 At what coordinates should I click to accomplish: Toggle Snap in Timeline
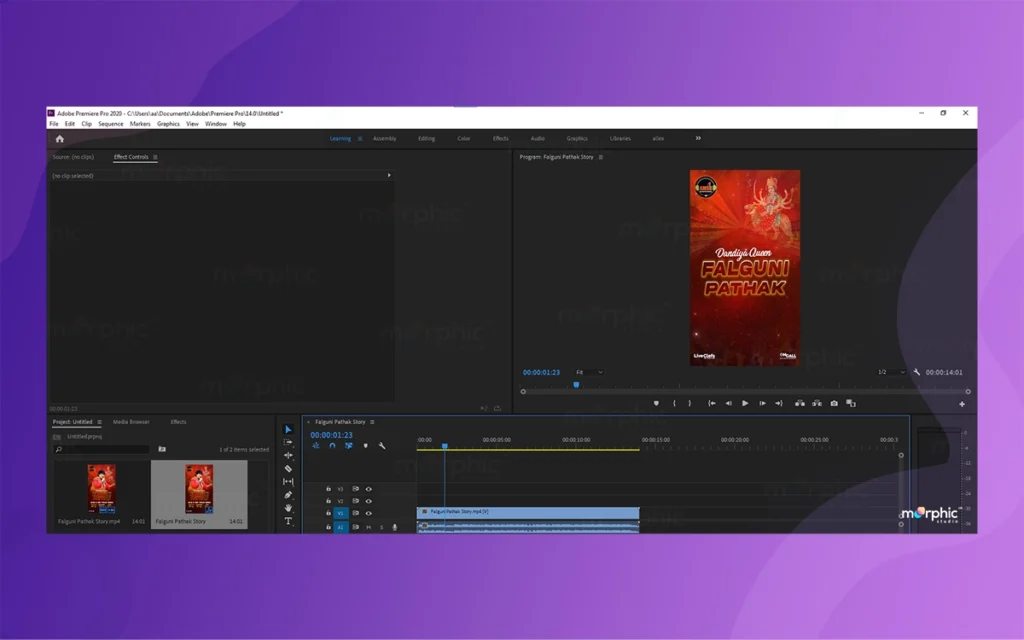[332, 446]
